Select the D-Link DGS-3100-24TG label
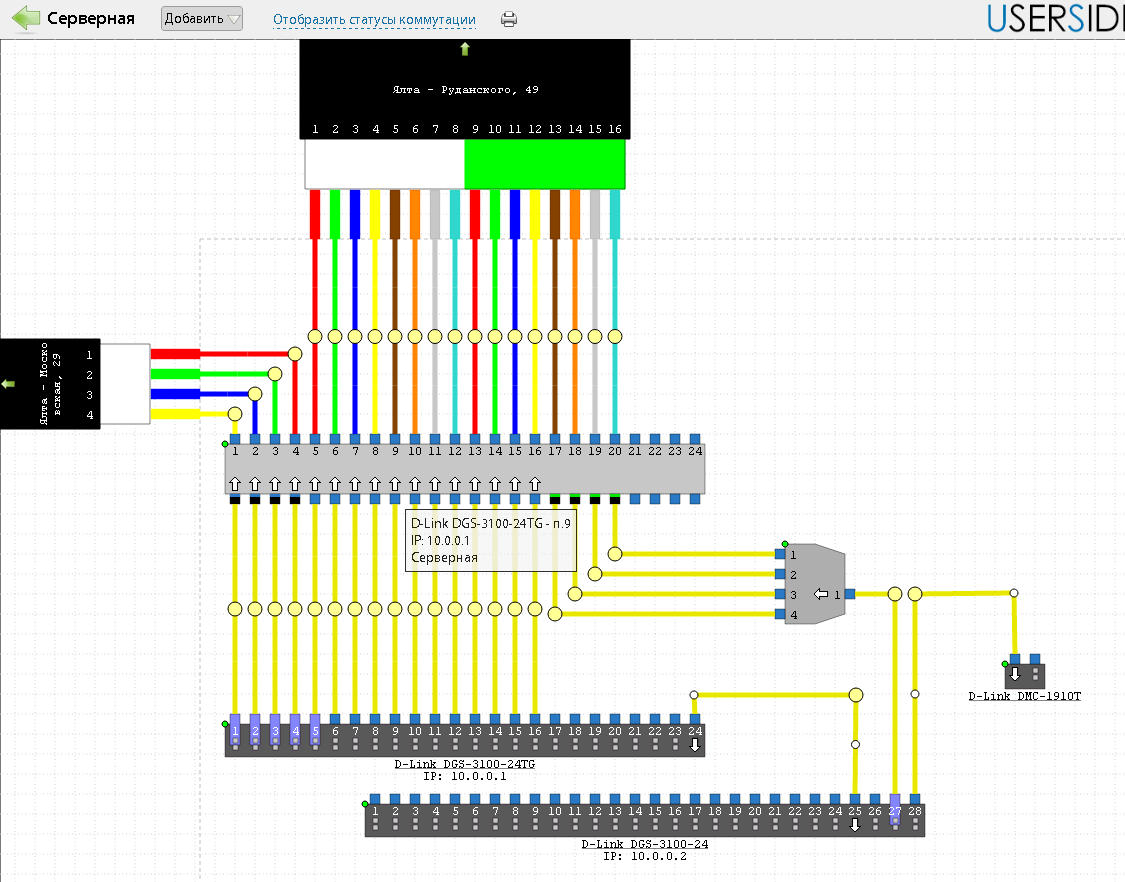 (x=465, y=764)
